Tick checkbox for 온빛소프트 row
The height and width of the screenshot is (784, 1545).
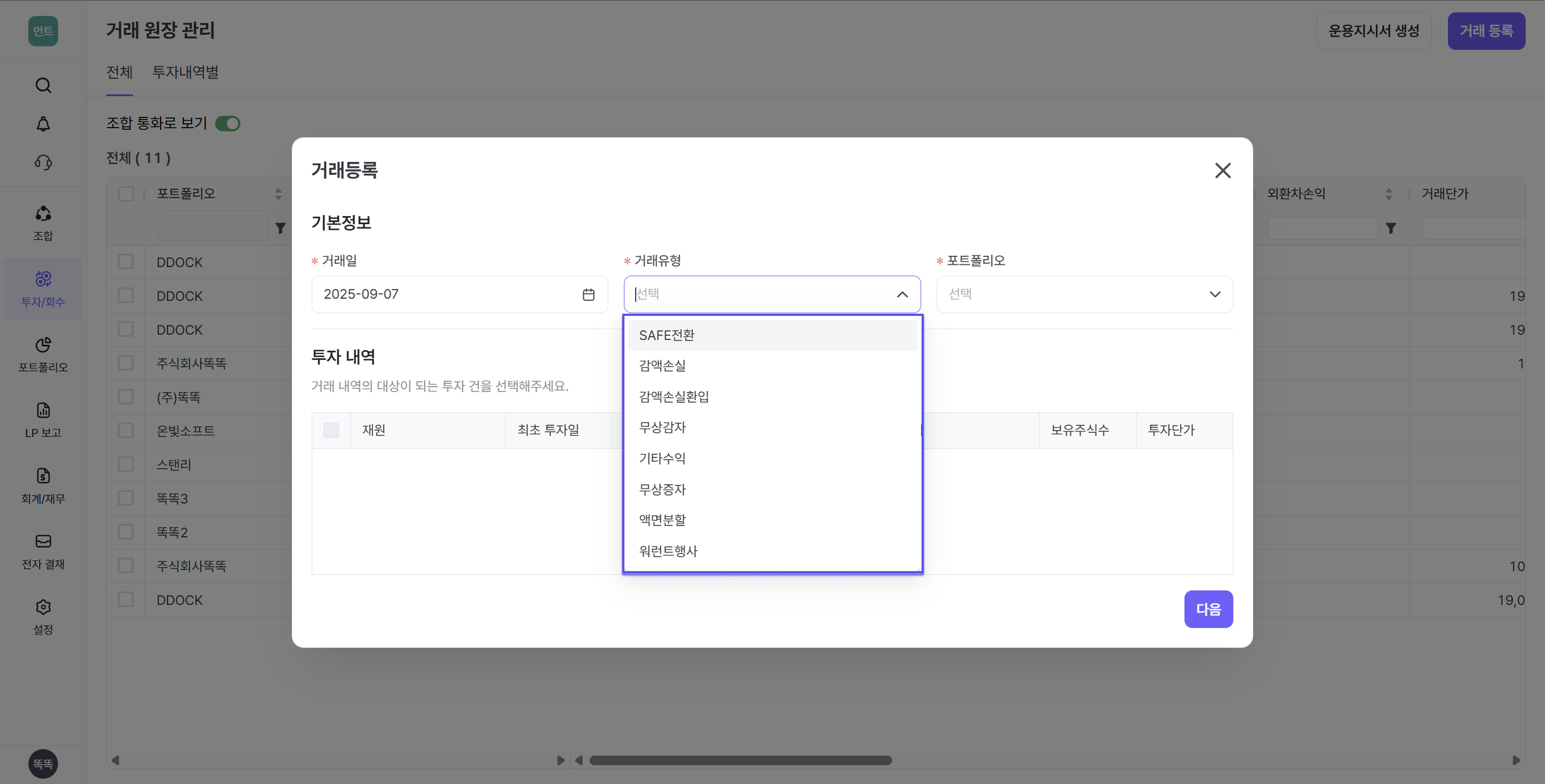coord(126,431)
